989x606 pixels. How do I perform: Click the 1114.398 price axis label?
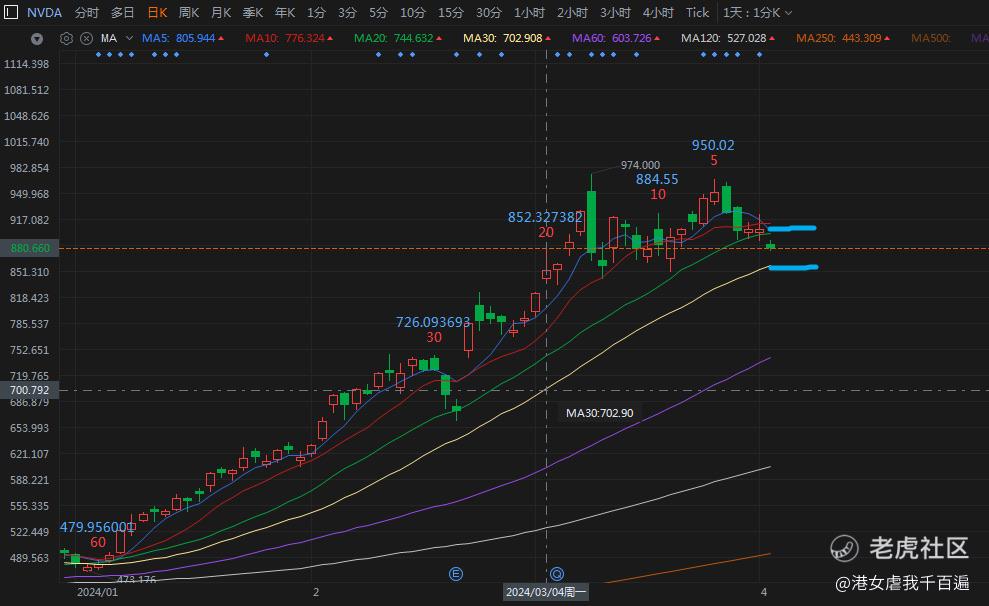(26, 64)
